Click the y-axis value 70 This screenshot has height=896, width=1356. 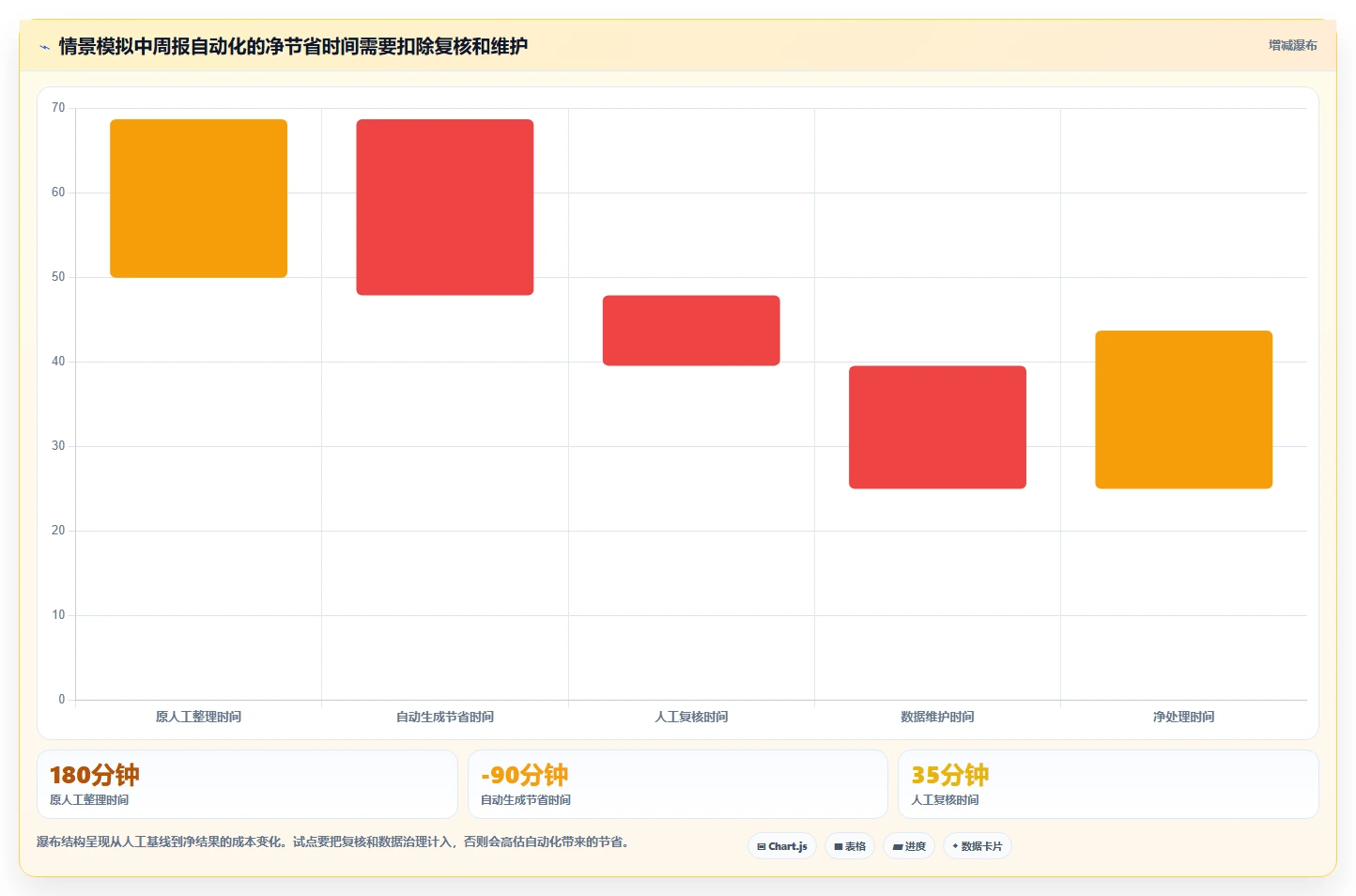point(58,108)
